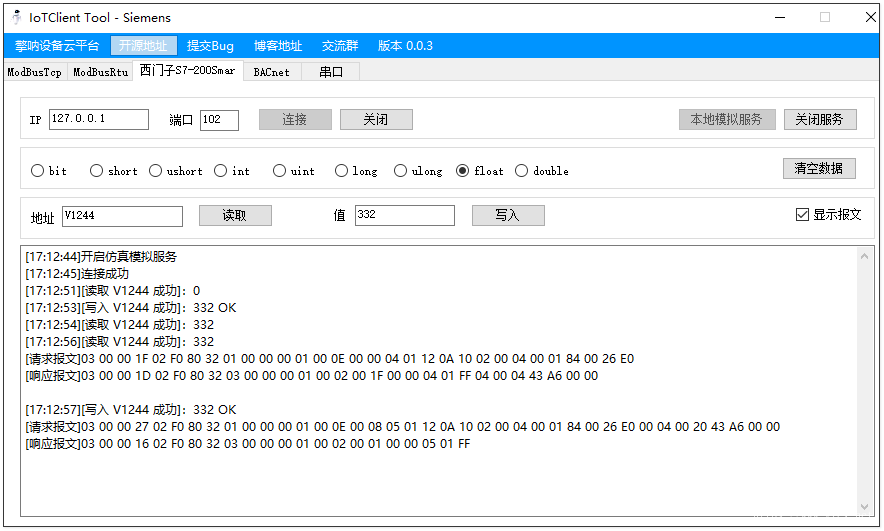884x531 pixels.
Task: Click log line 连接成功
Action: 77,274
